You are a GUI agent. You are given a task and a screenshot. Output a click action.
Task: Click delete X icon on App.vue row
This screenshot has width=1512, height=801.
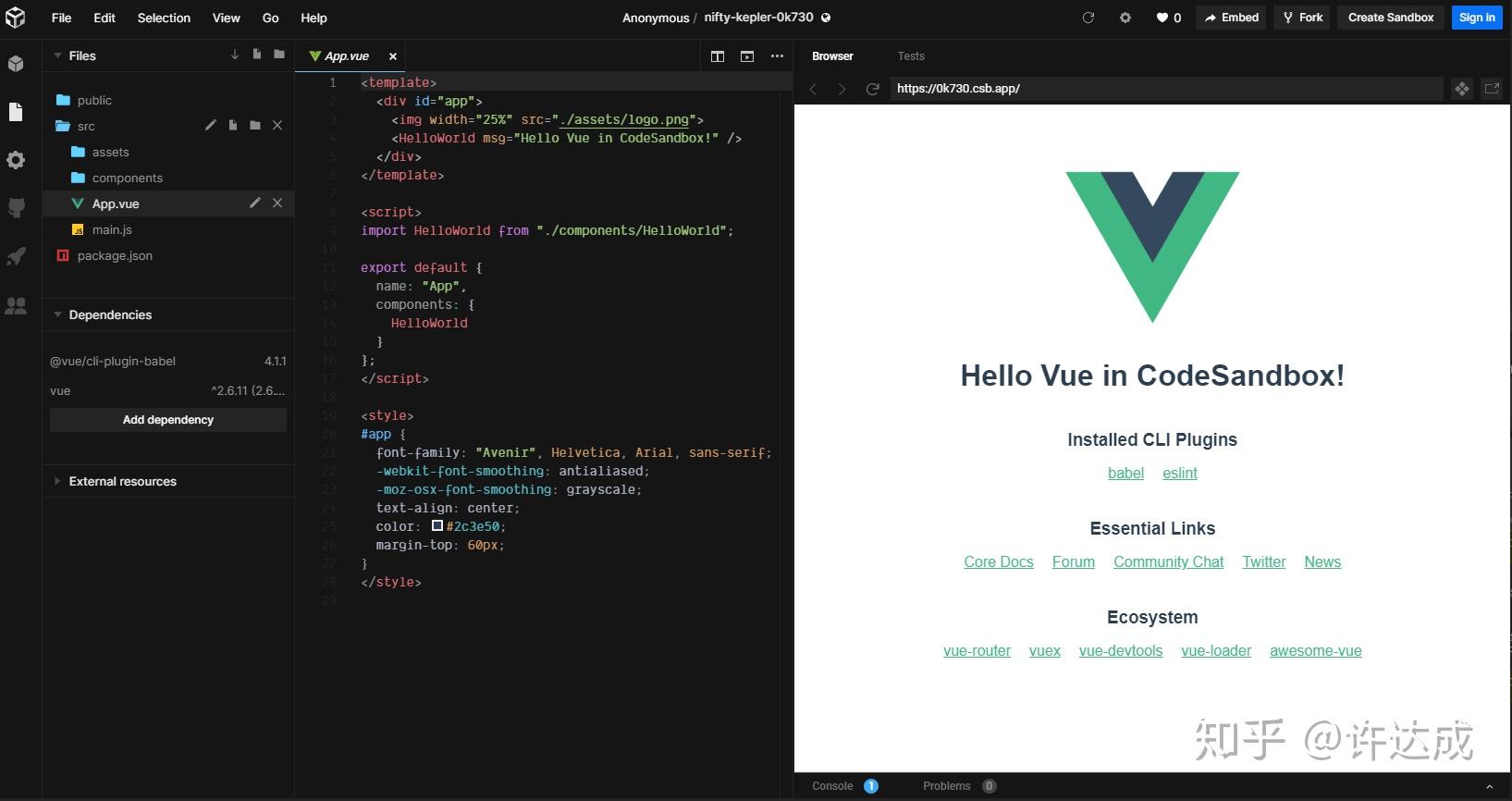277,203
